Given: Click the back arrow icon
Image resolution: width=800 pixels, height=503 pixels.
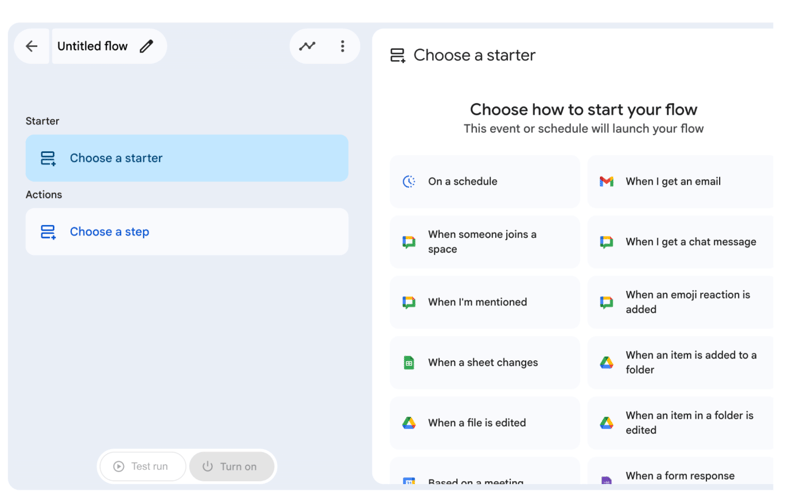Looking at the screenshot, I should pyautogui.click(x=32, y=46).
